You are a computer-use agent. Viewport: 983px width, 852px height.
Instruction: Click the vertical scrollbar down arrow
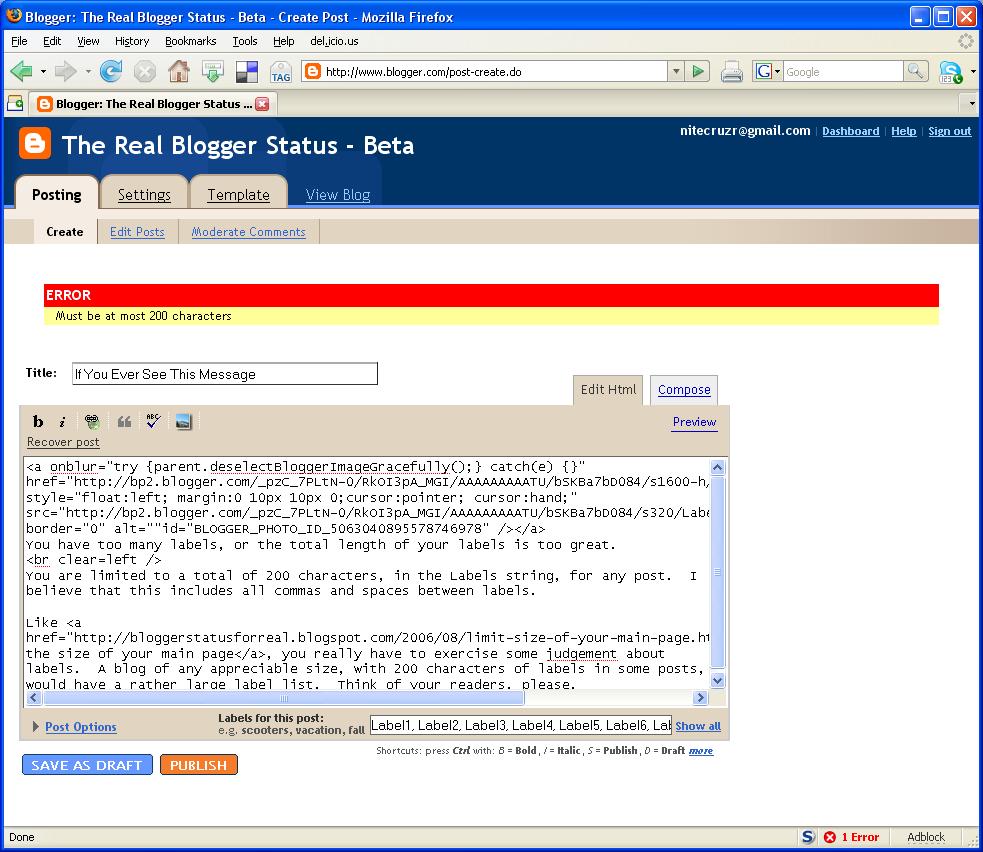tap(718, 680)
